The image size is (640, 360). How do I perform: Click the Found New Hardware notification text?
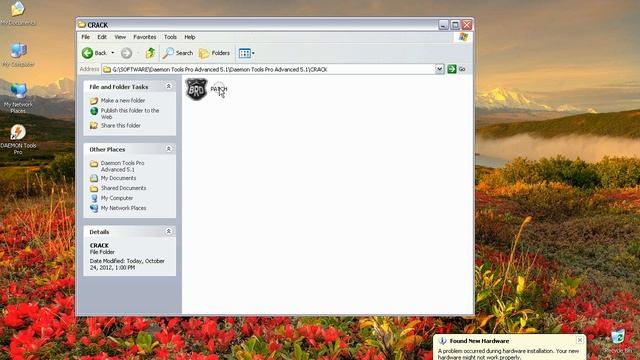pyautogui.click(x=509, y=354)
